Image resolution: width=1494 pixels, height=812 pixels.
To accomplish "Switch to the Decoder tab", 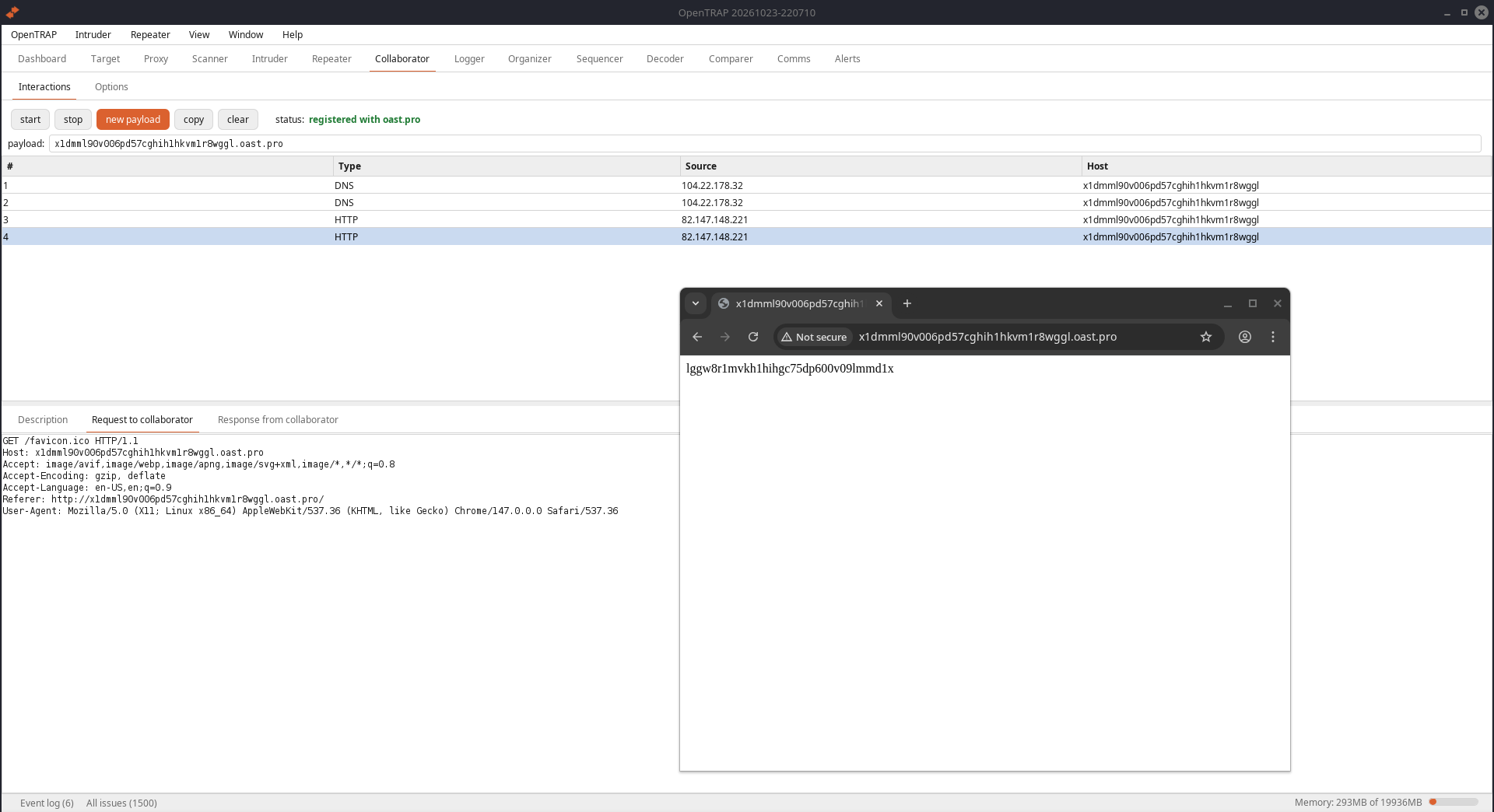I will coord(665,58).
